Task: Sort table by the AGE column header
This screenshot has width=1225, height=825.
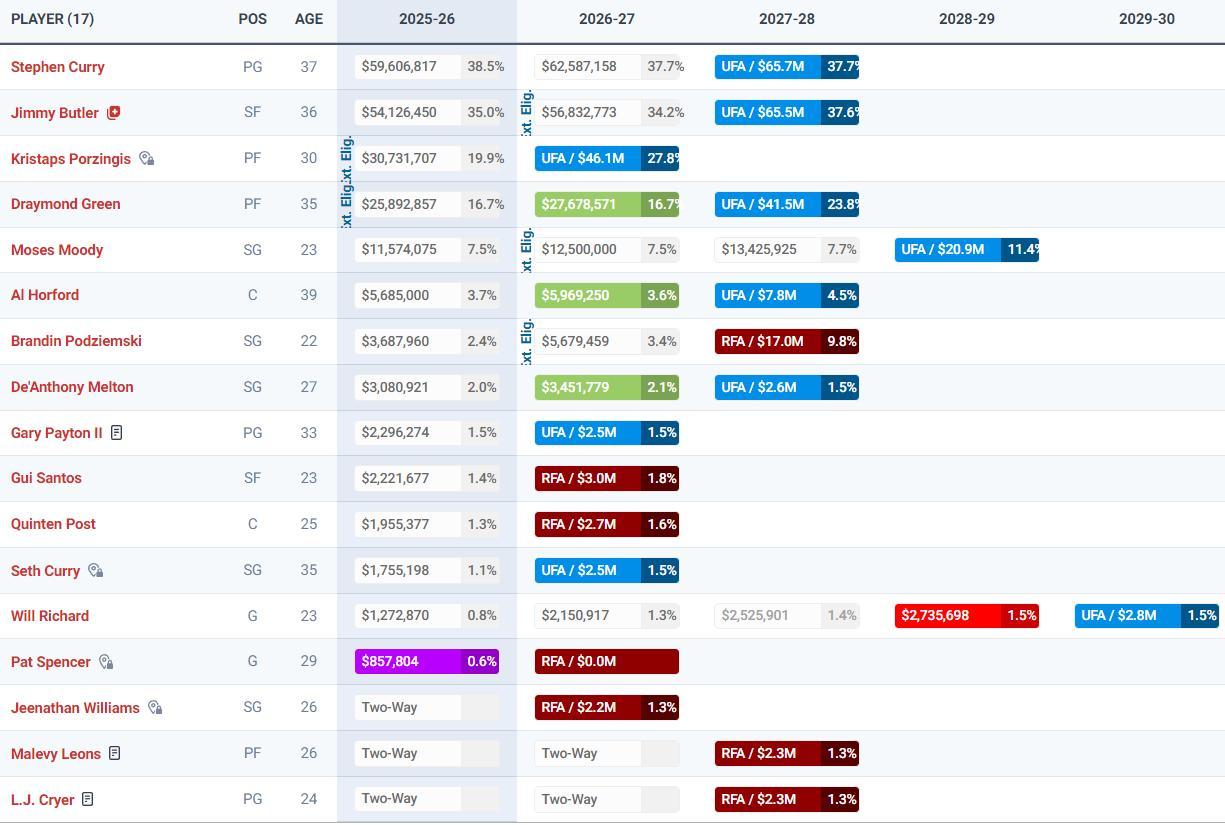Action: [x=308, y=19]
